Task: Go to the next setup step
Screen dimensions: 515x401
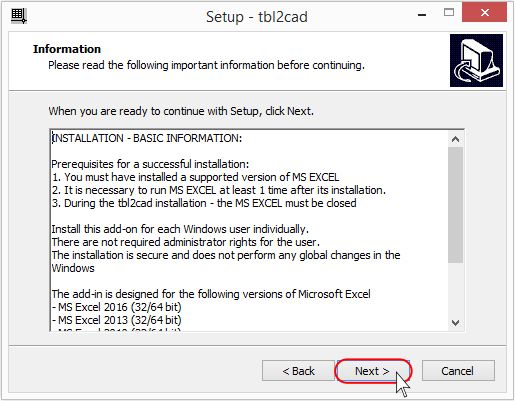Action: pyautogui.click(x=372, y=371)
